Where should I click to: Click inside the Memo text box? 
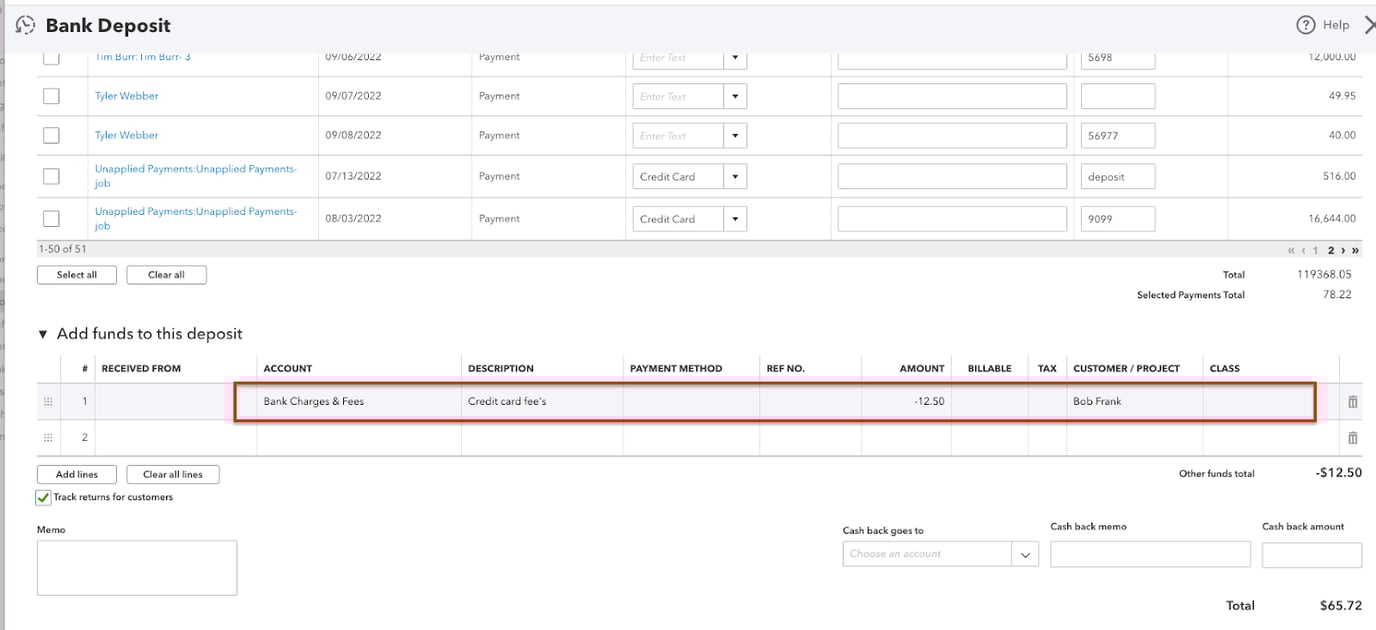click(136, 566)
